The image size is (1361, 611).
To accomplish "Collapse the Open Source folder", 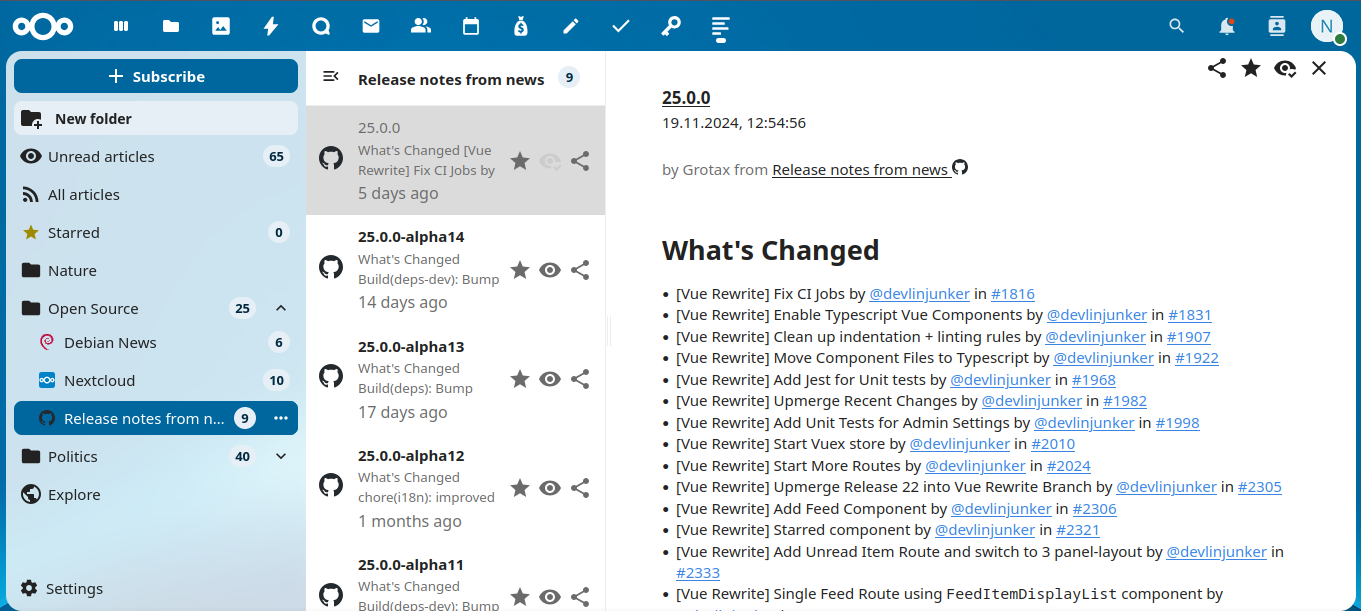I will click(281, 308).
